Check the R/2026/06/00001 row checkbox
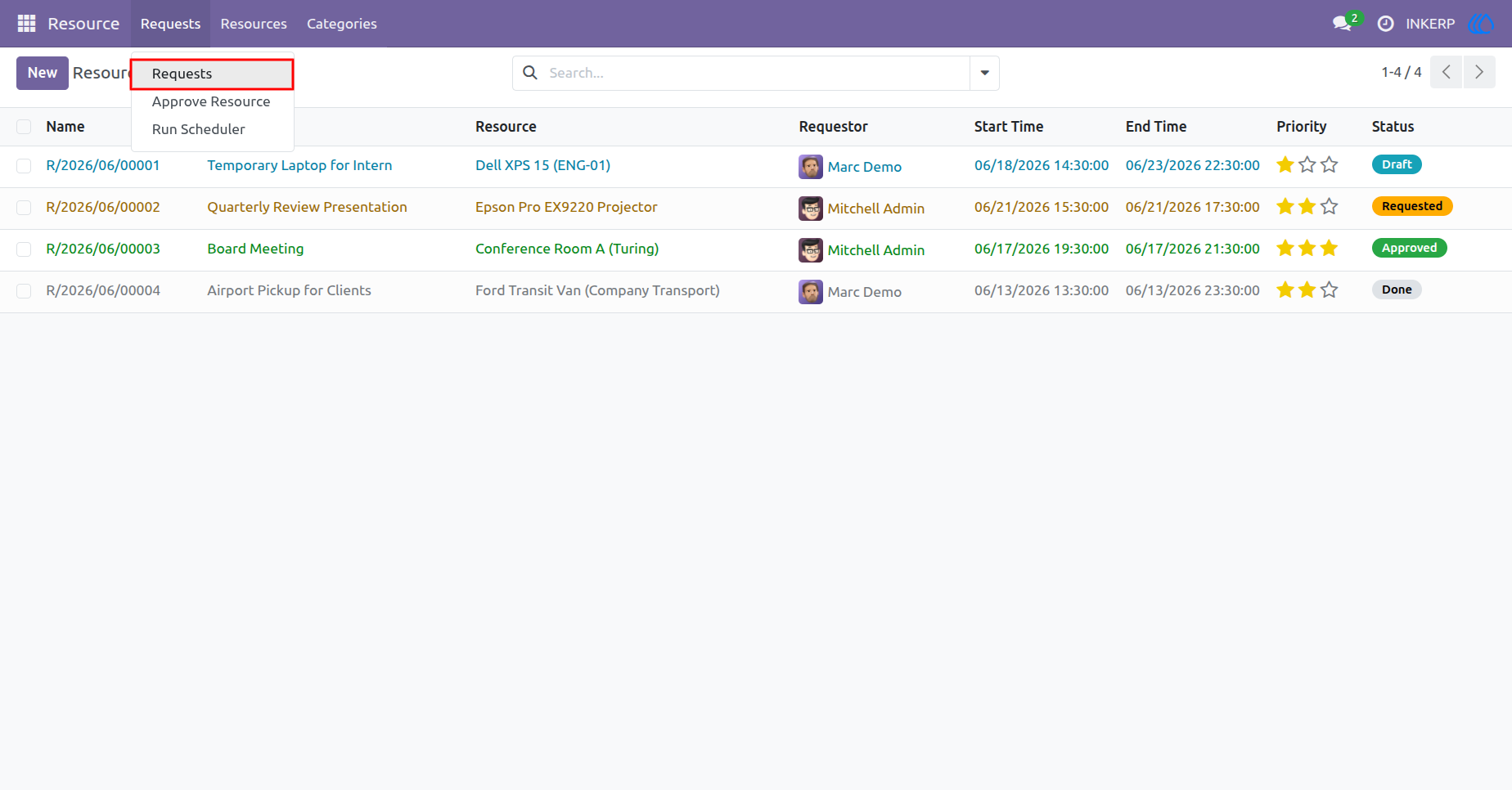 [x=24, y=166]
